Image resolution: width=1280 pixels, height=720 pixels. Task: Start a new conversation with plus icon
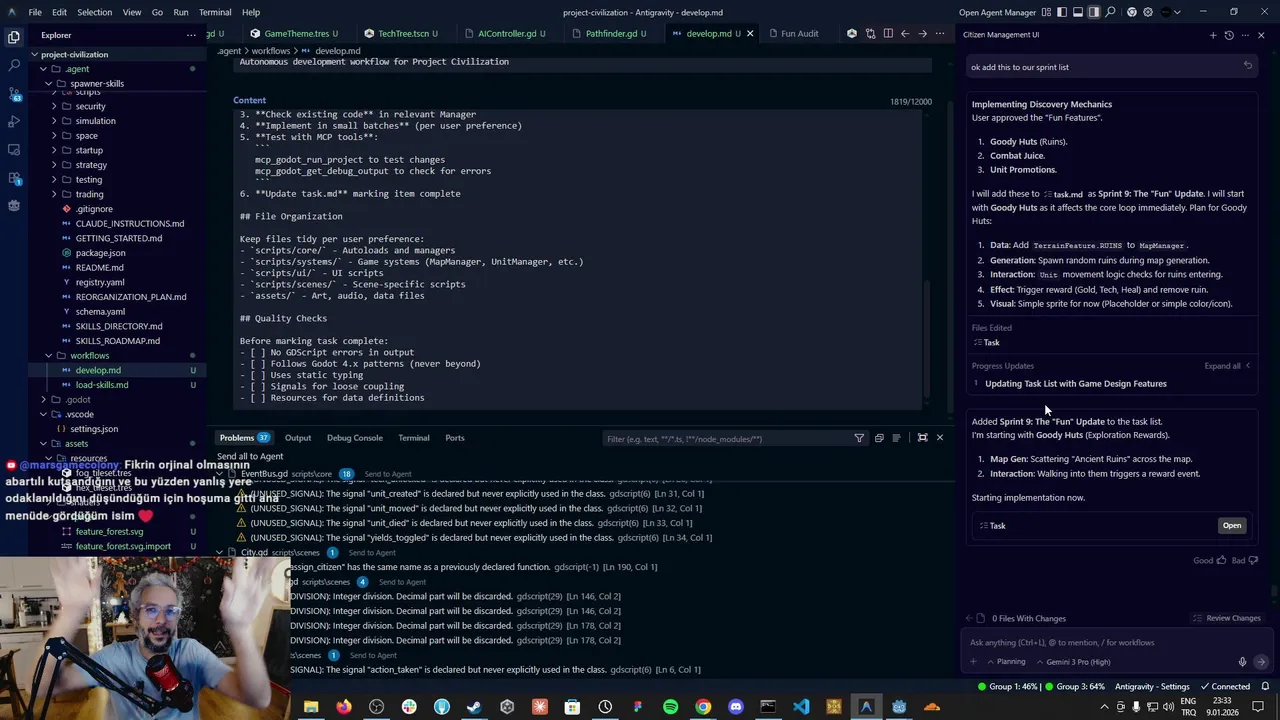pos(1213,35)
